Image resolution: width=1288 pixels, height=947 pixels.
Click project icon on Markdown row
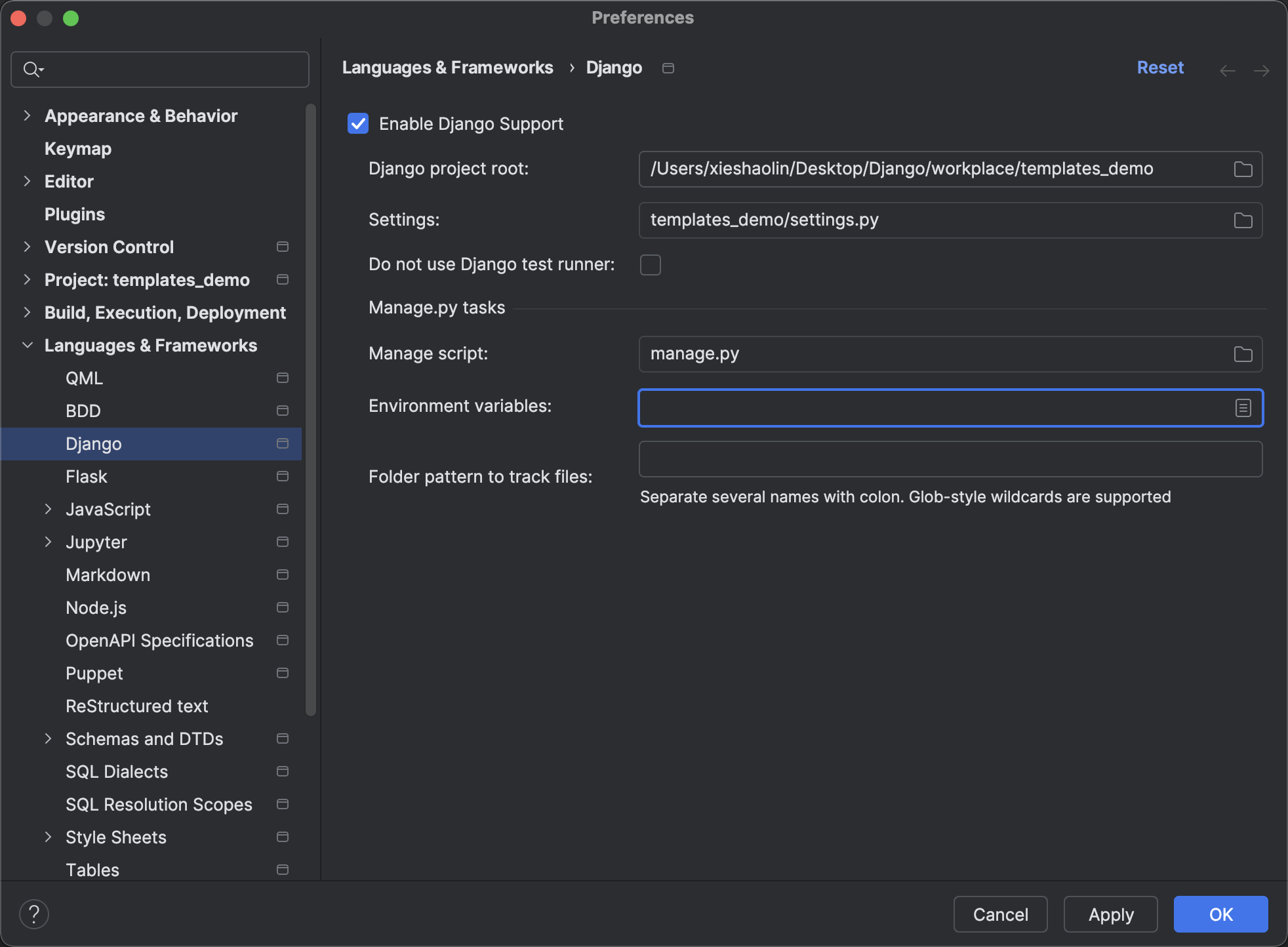283,574
